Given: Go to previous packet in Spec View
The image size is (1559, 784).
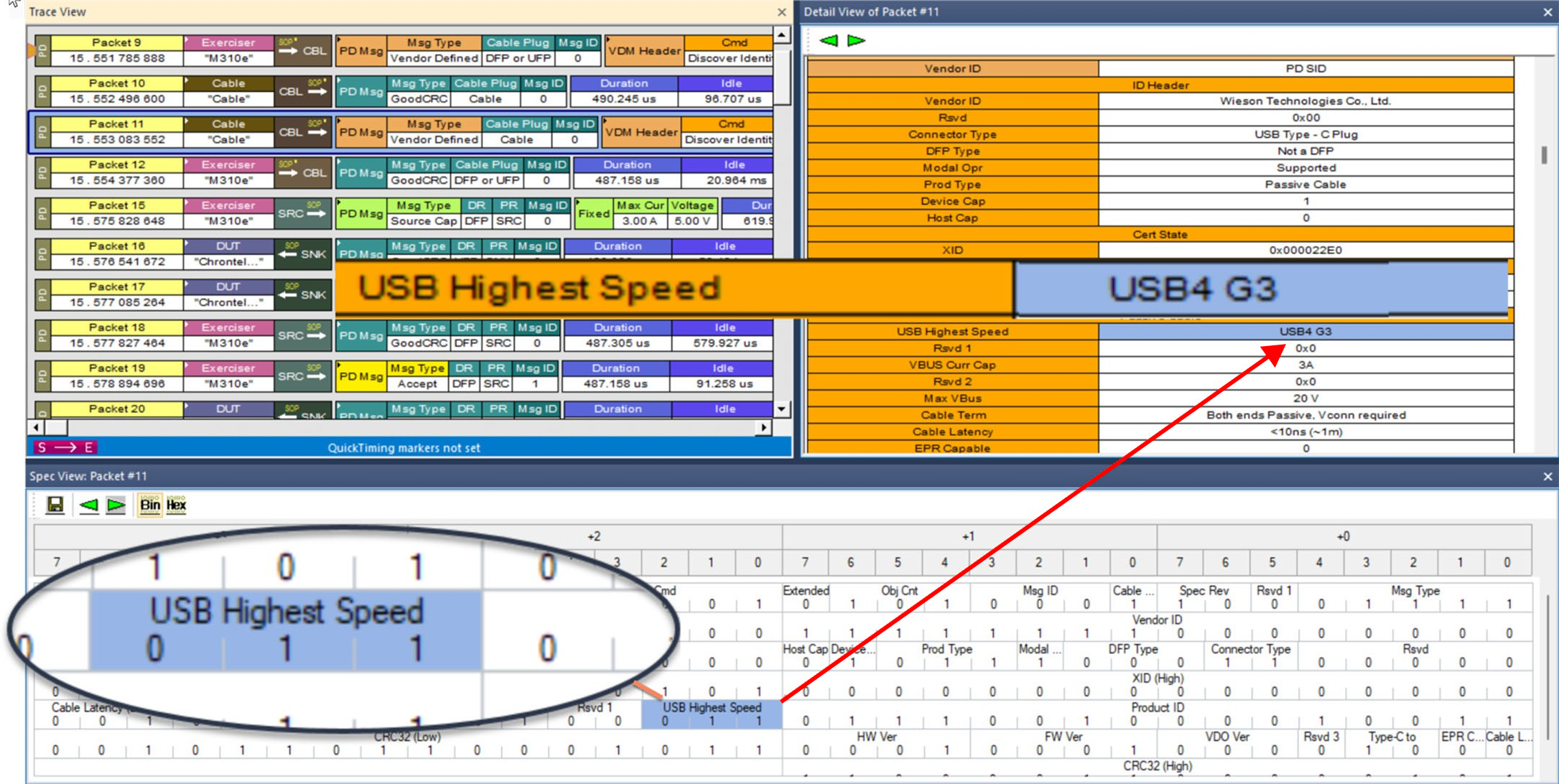Looking at the screenshot, I should (88, 505).
